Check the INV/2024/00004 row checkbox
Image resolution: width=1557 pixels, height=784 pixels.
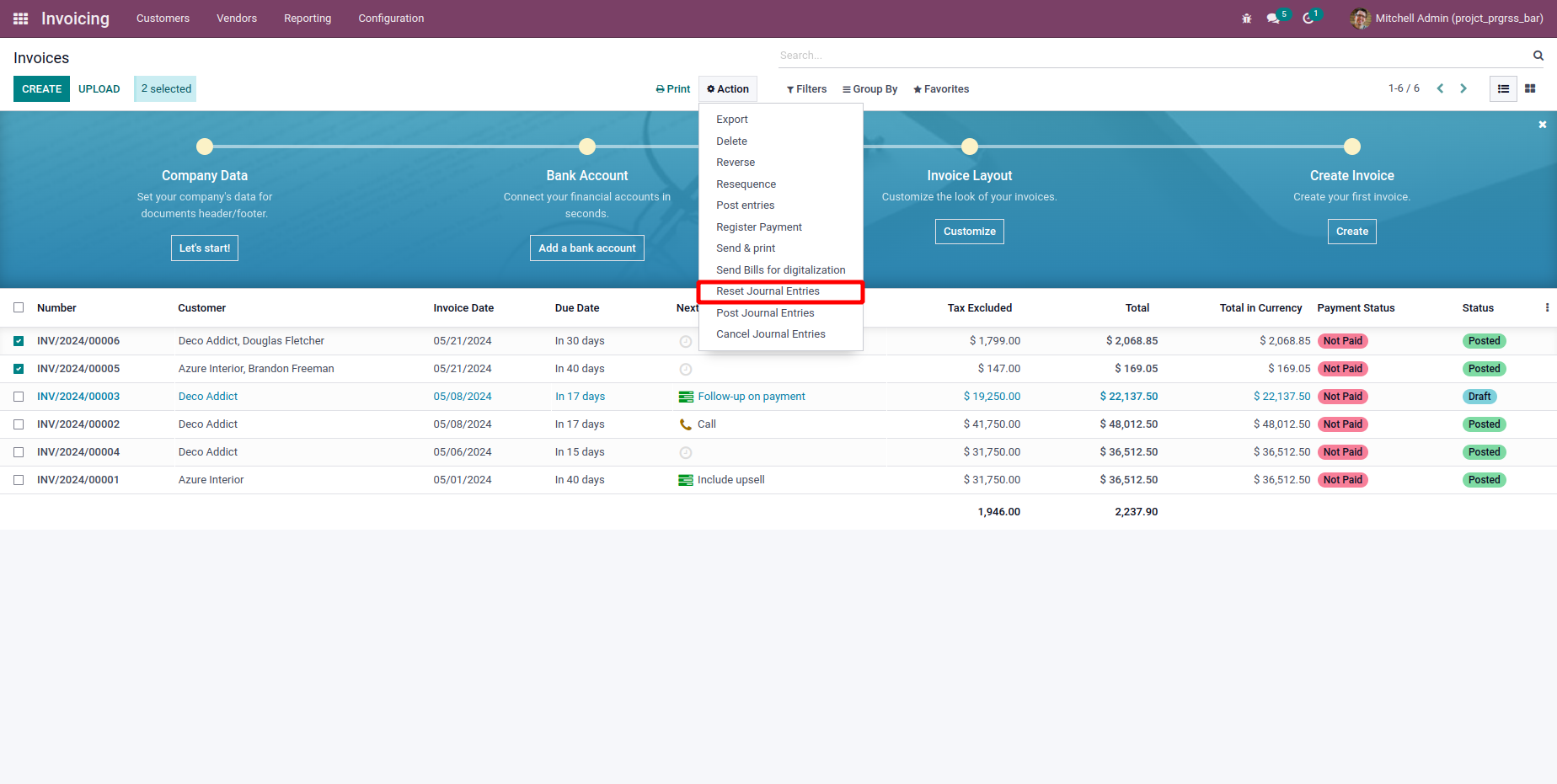[19, 452]
